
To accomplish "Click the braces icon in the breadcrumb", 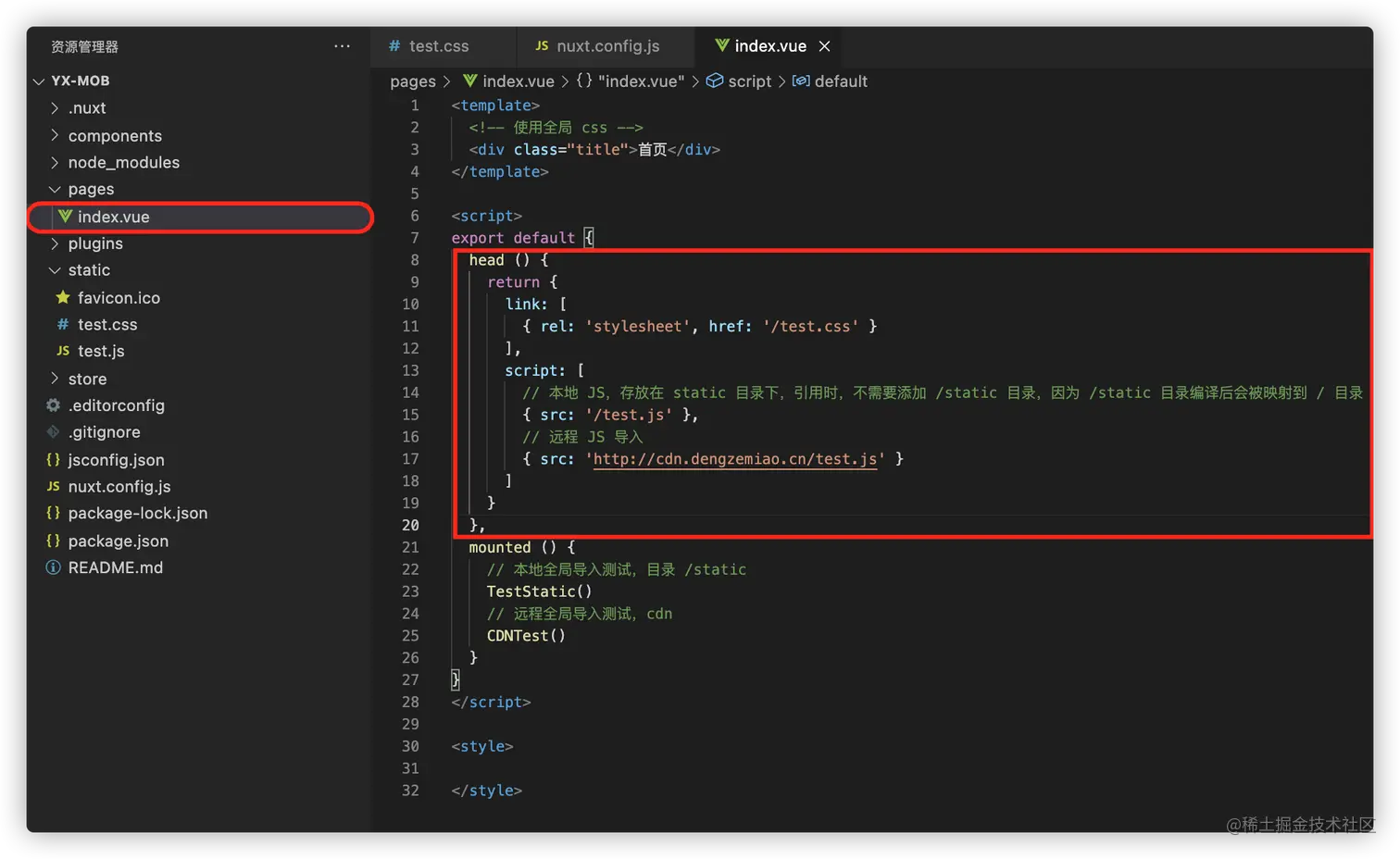I will point(584,81).
